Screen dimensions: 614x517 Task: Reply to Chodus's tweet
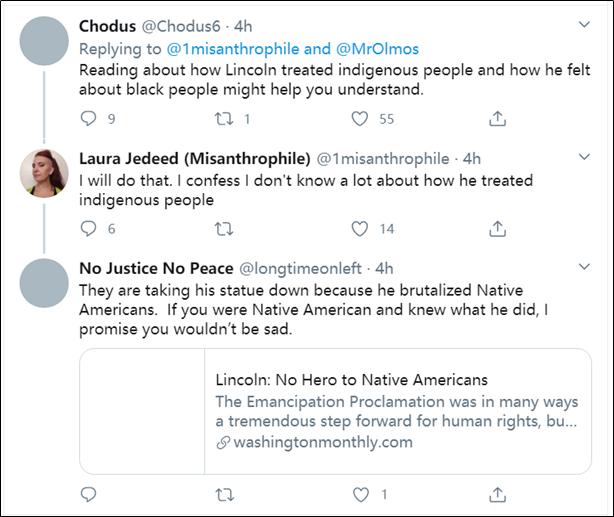89,119
